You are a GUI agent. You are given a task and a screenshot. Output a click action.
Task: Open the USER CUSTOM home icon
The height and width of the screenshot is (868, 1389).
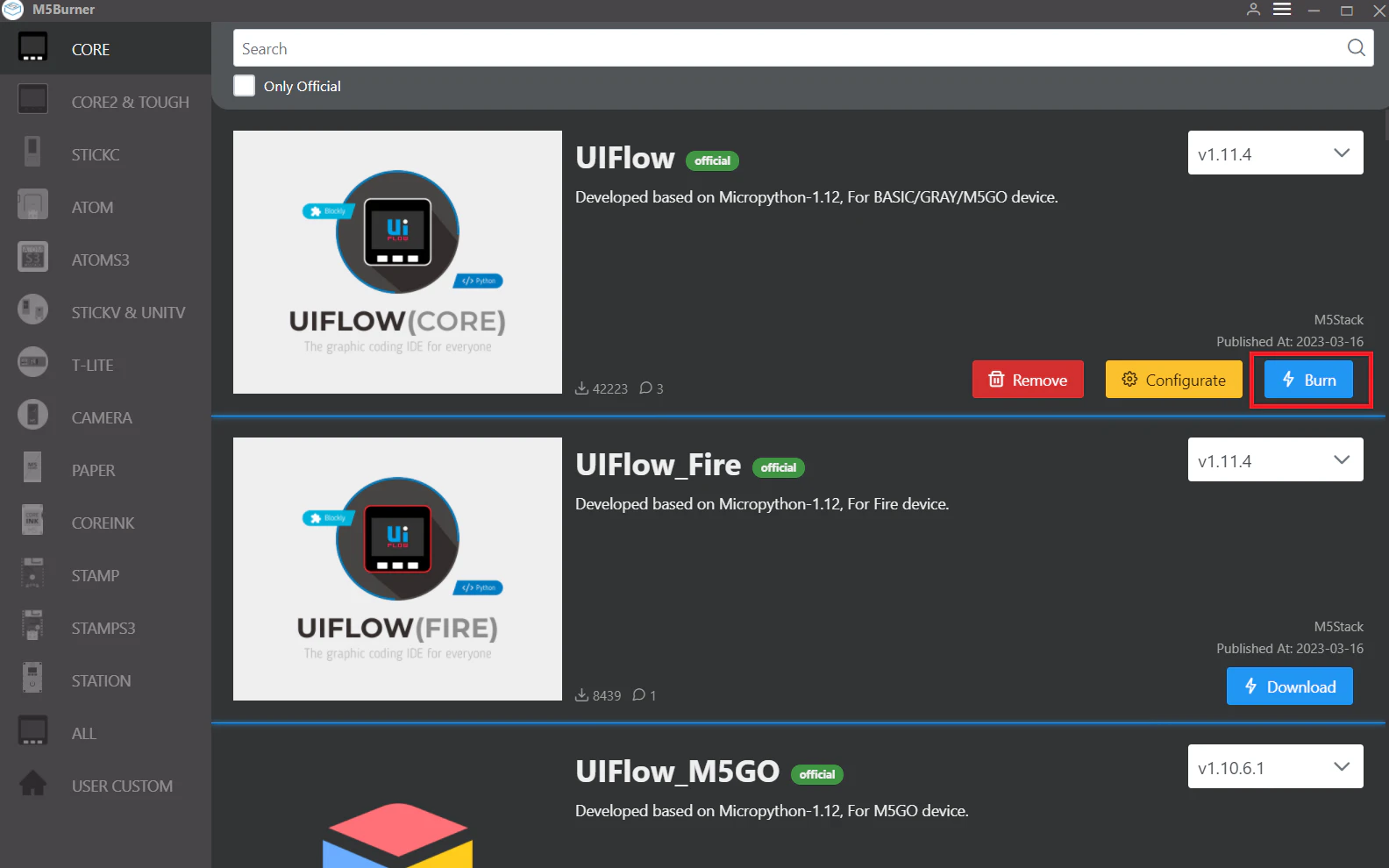point(32,784)
